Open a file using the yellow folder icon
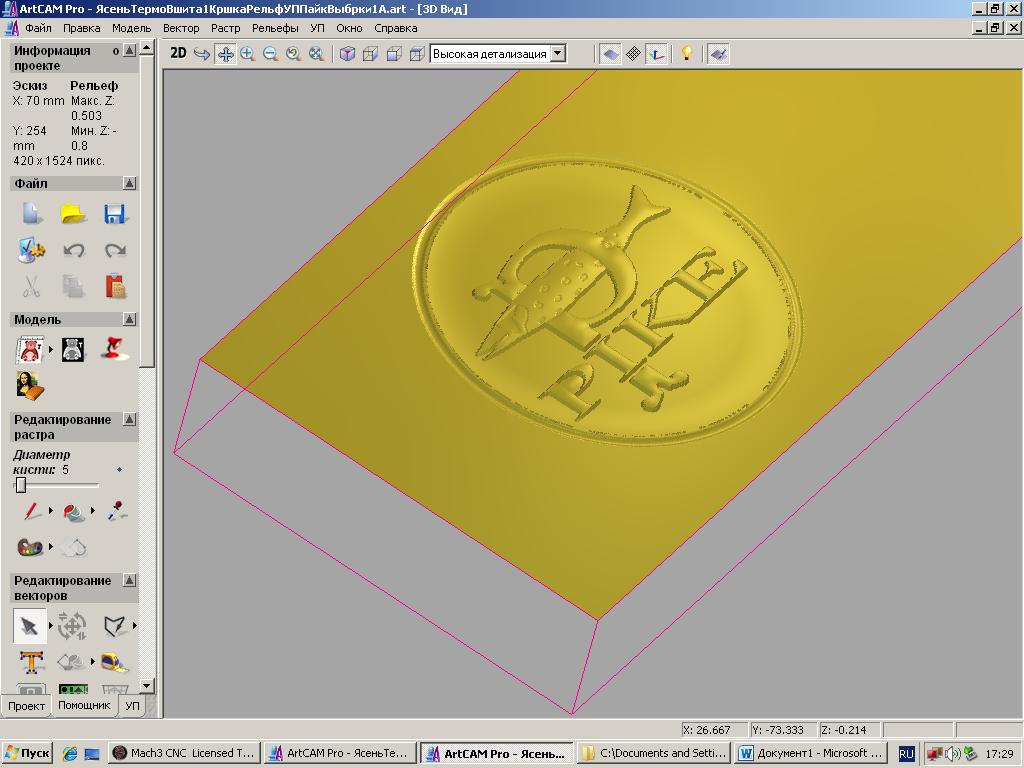This screenshot has width=1024, height=768. [x=73, y=214]
